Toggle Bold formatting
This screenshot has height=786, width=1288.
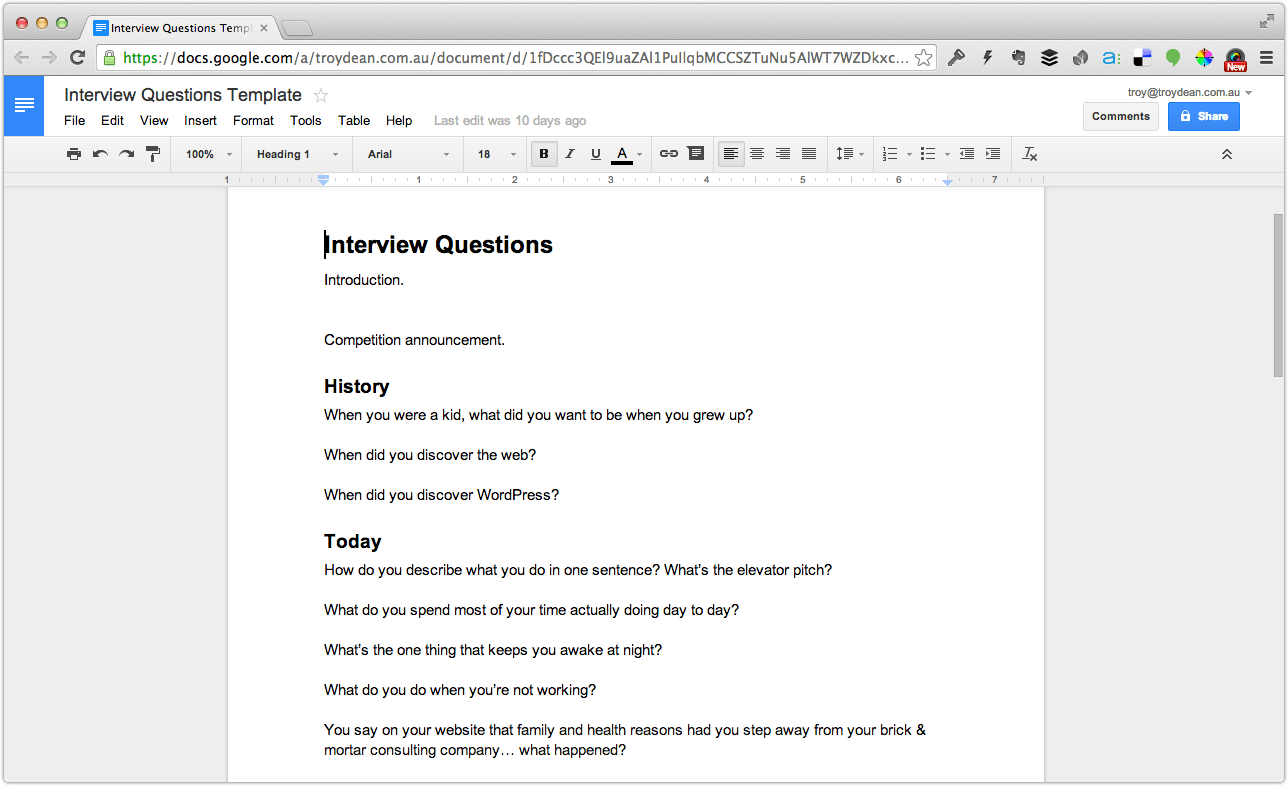coord(544,154)
